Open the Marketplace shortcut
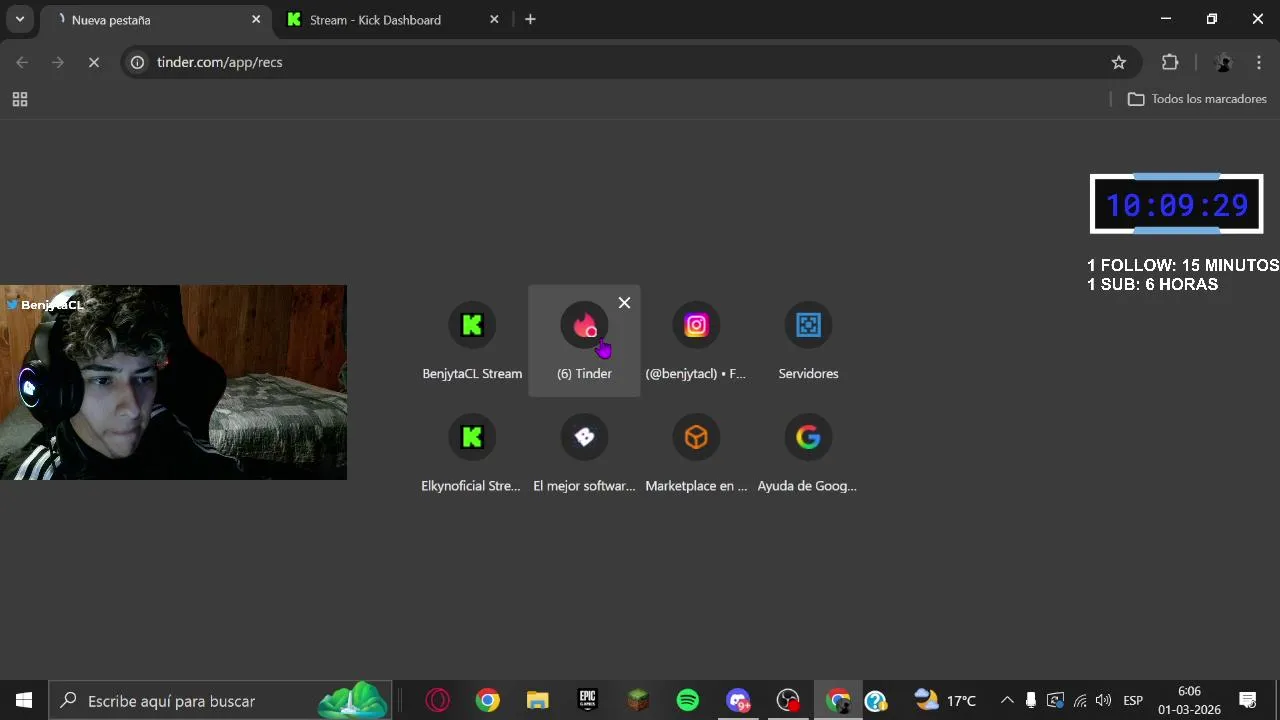Screen dimensions: 1280x720 [x=696, y=453]
